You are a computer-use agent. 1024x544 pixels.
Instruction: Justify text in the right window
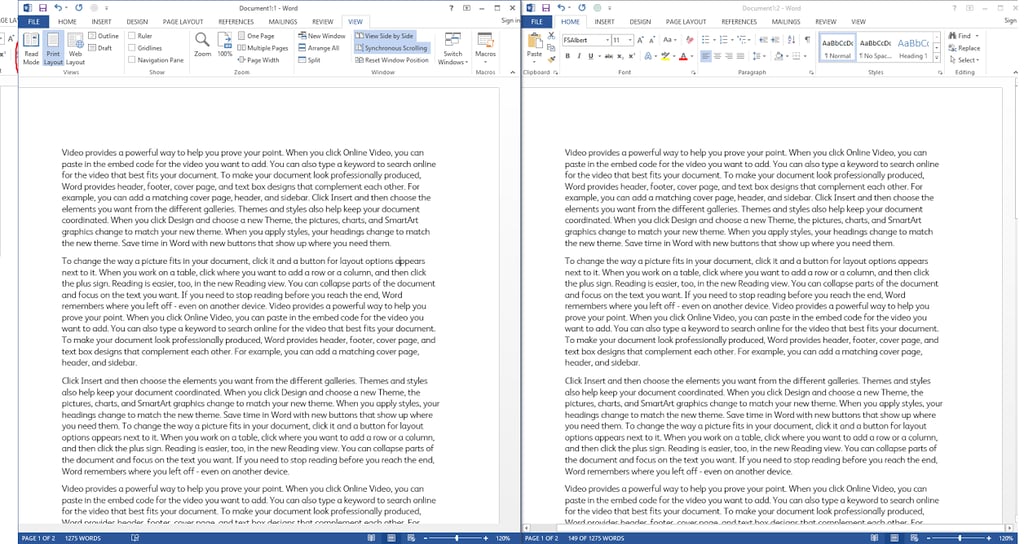pos(741,57)
